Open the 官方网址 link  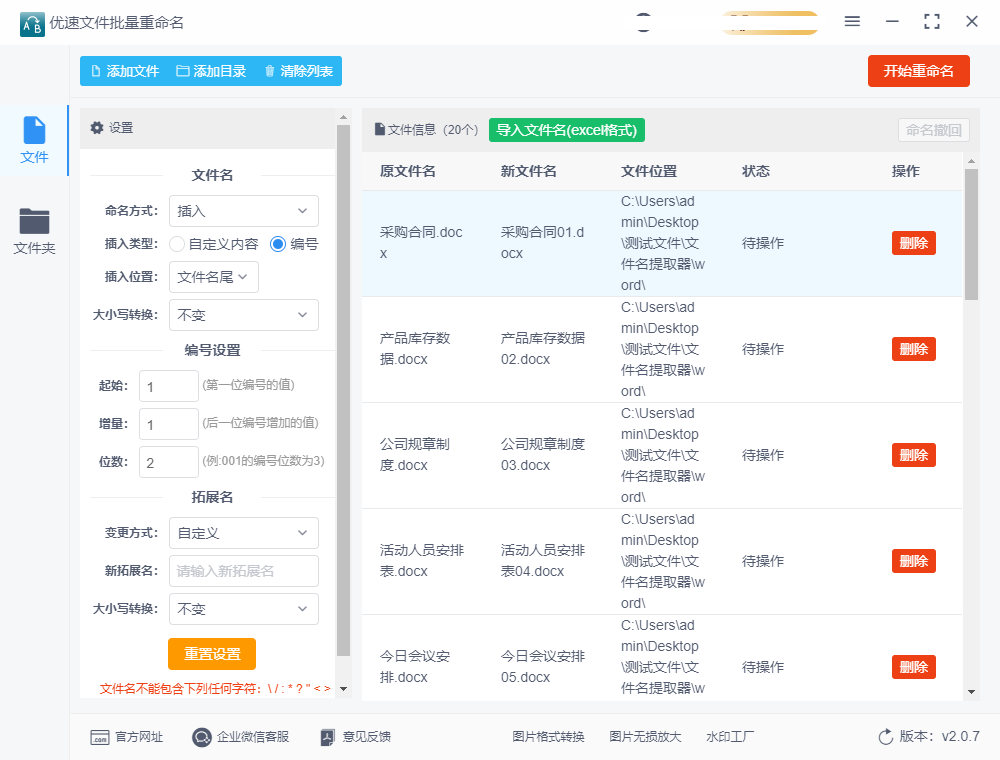(127, 737)
